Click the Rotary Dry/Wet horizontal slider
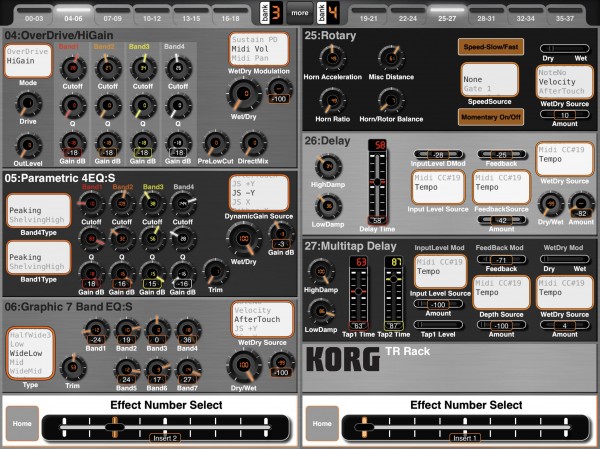 click(564, 49)
